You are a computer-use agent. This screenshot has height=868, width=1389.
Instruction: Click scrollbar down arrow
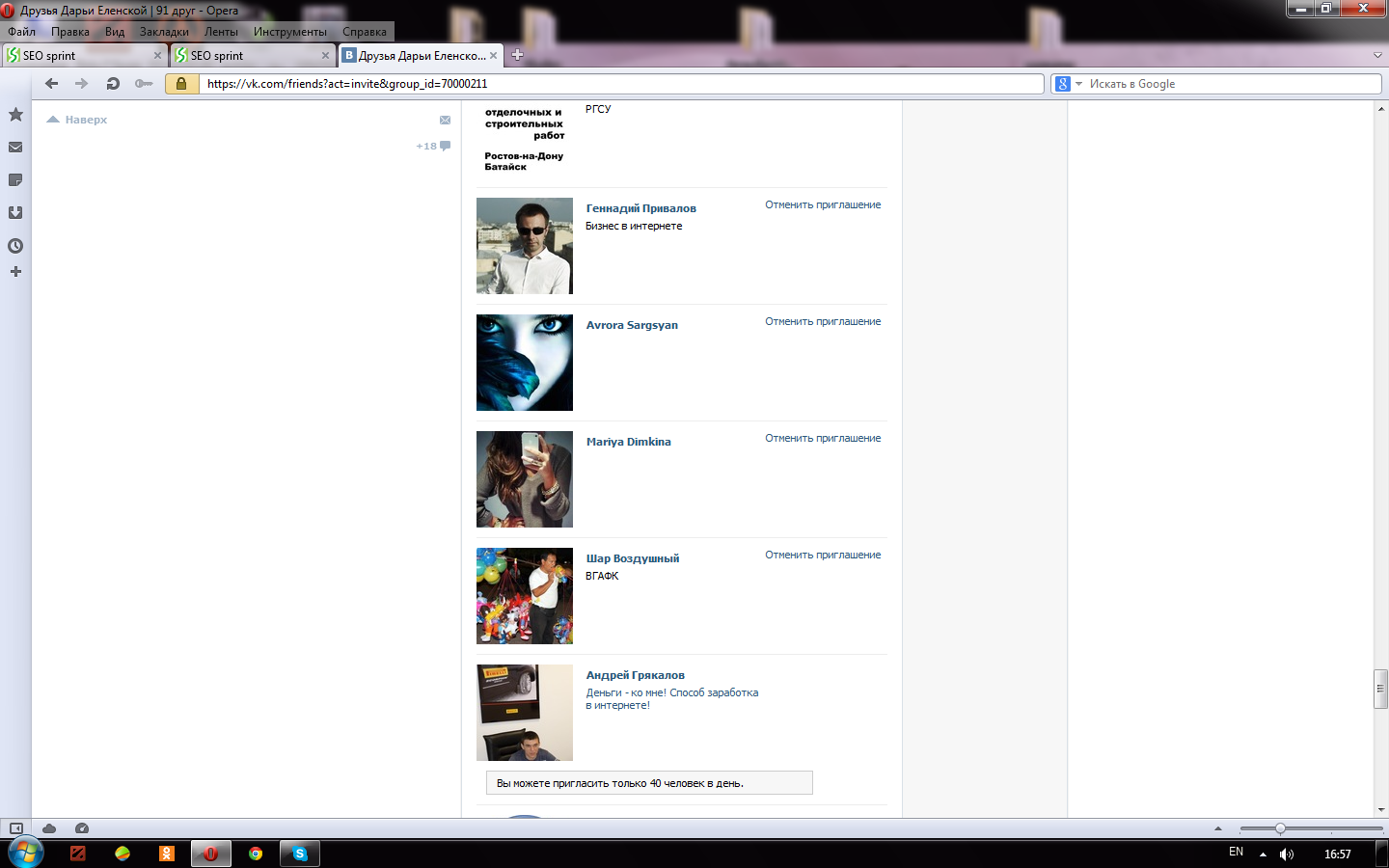[1381, 810]
